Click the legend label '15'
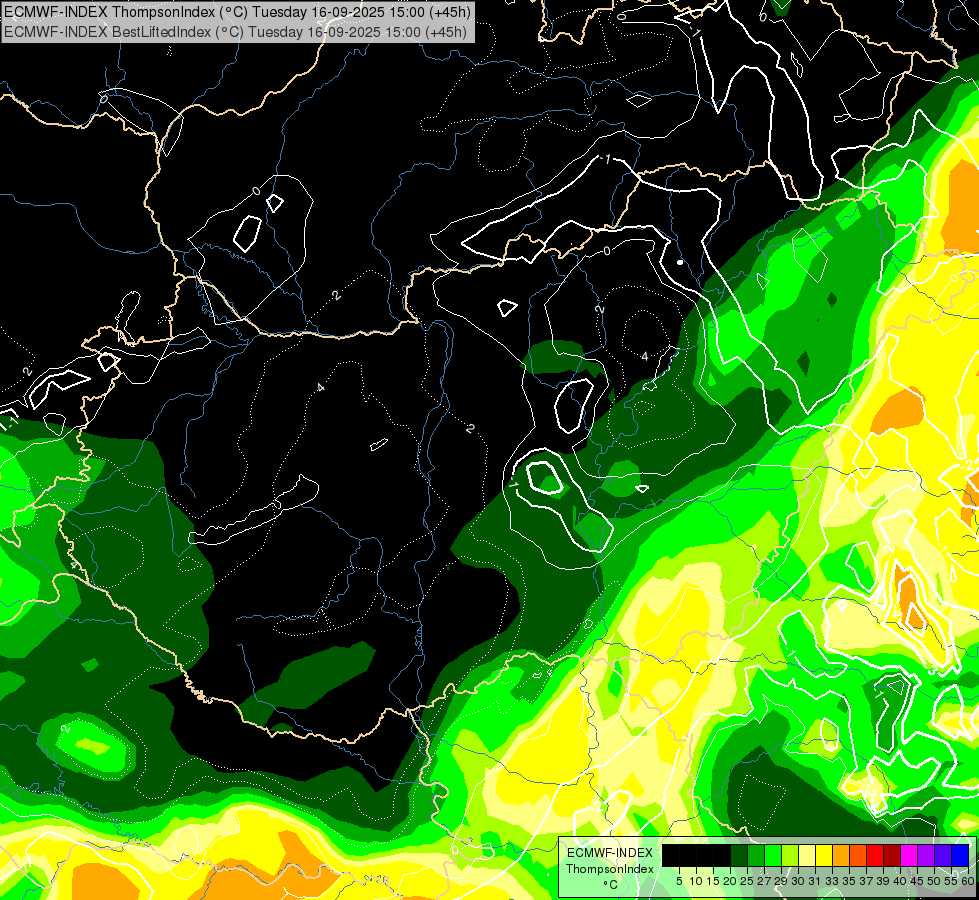Screen dimensions: 979x900 coord(713,881)
